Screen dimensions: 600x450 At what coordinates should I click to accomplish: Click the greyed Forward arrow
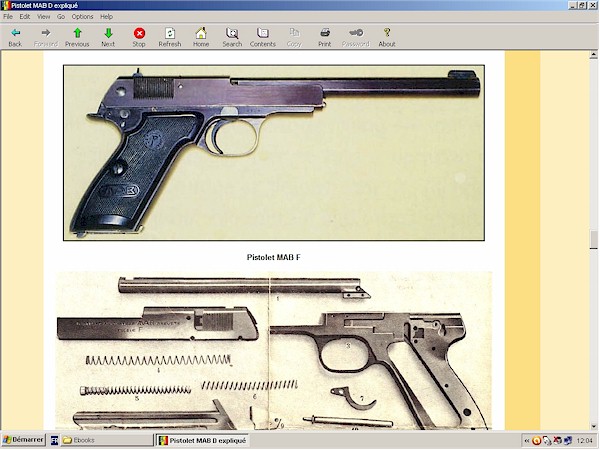(46, 38)
